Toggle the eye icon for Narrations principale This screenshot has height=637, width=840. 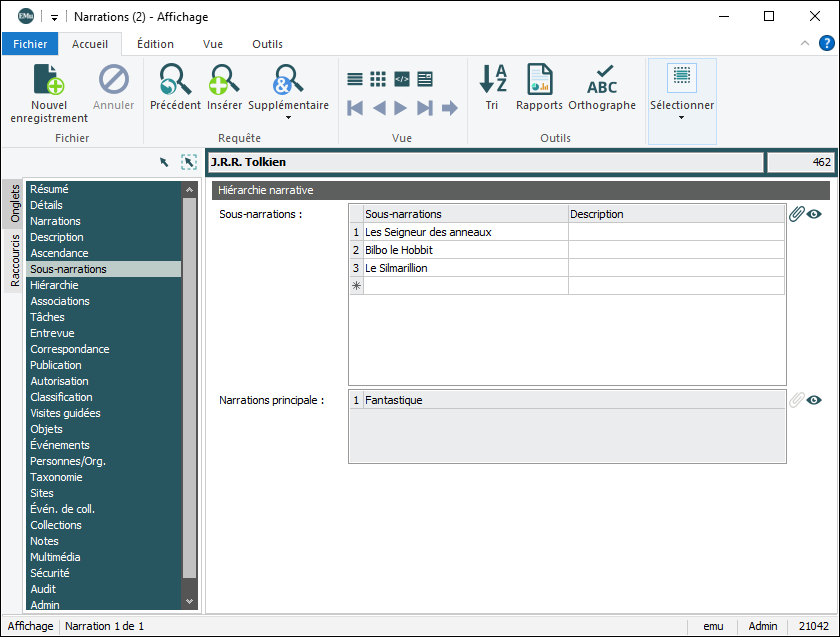coord(814,400)
